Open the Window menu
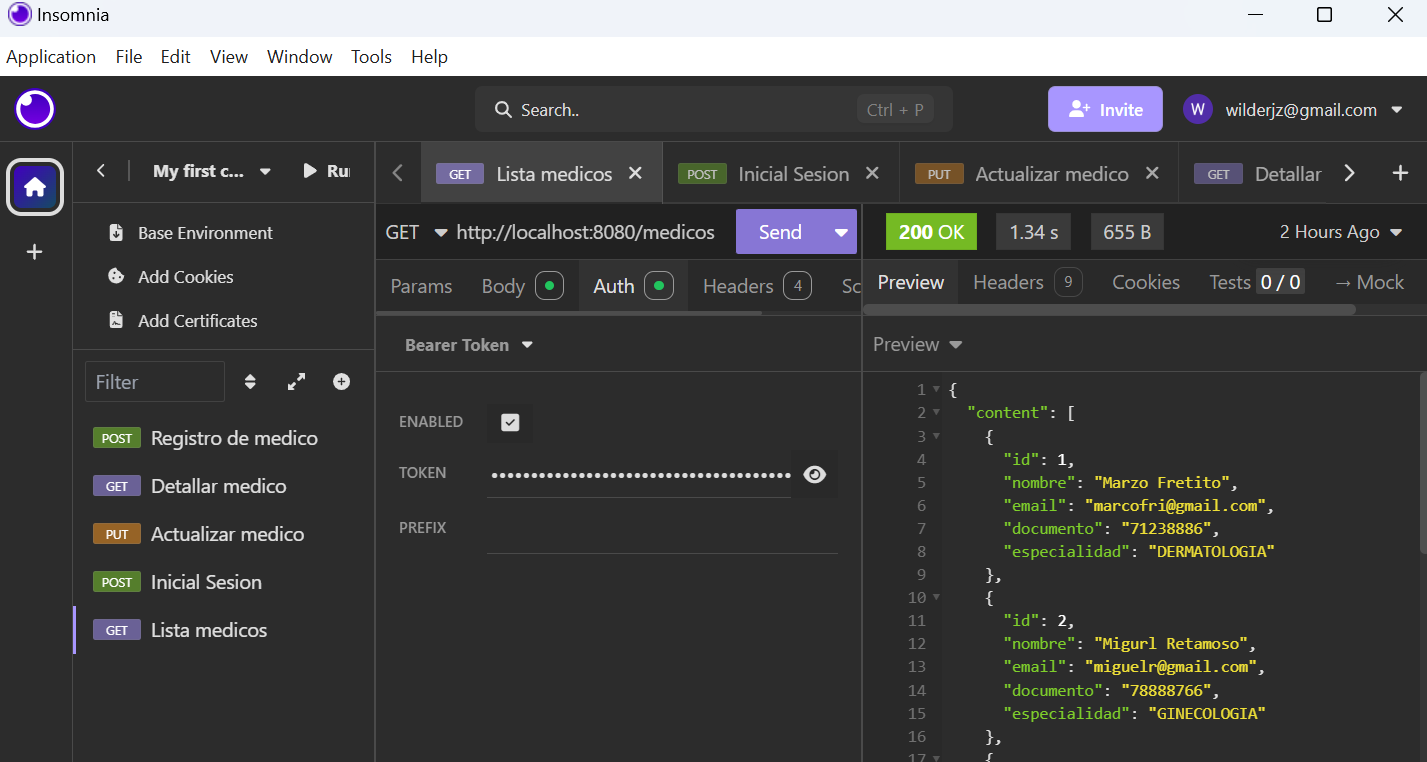This screenshot has width=1427, height=762. tap(300, 57)
